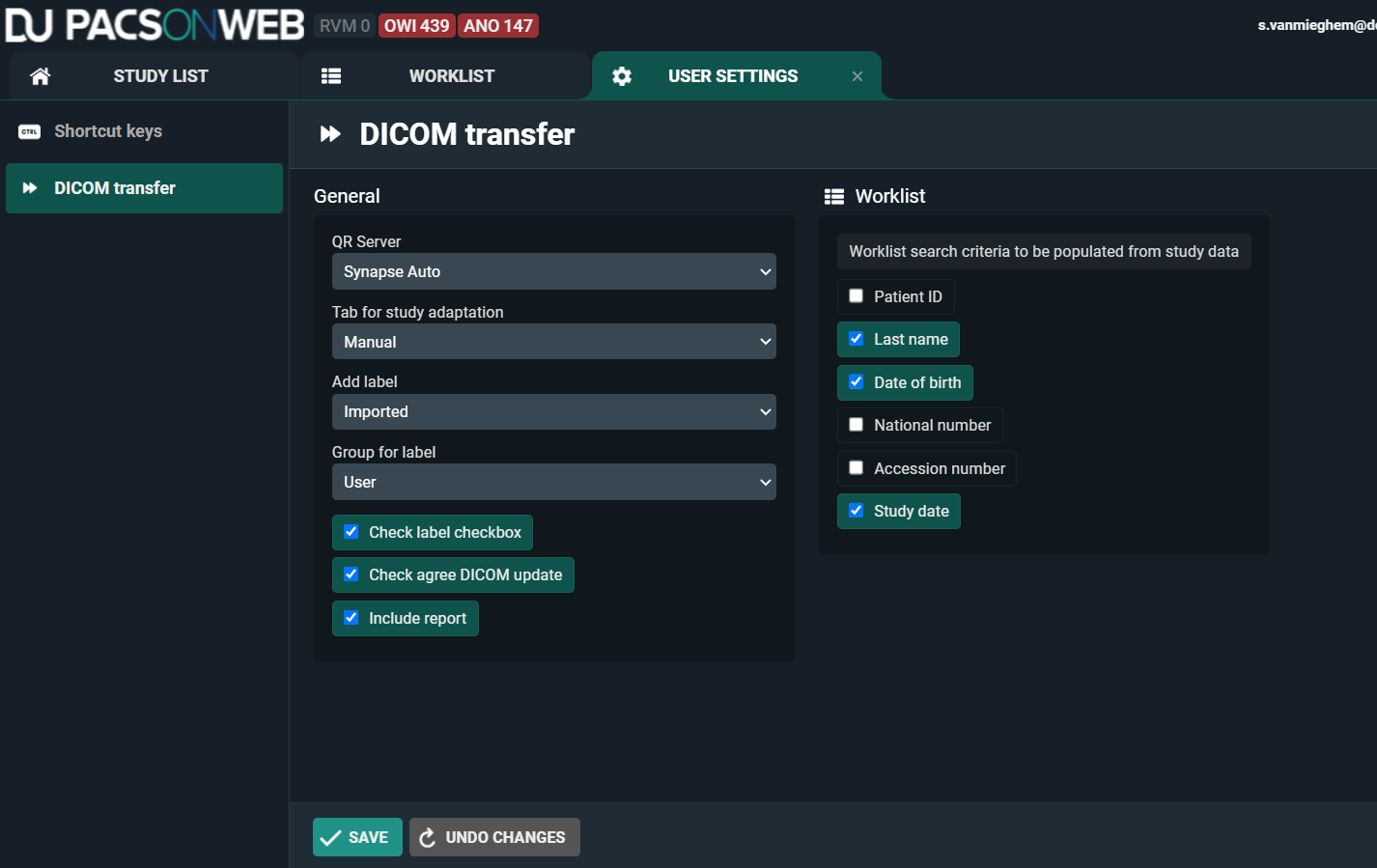Enable the Patient ID checkbox
This screenshot has height=868, width=1377.
coord(857,296)
